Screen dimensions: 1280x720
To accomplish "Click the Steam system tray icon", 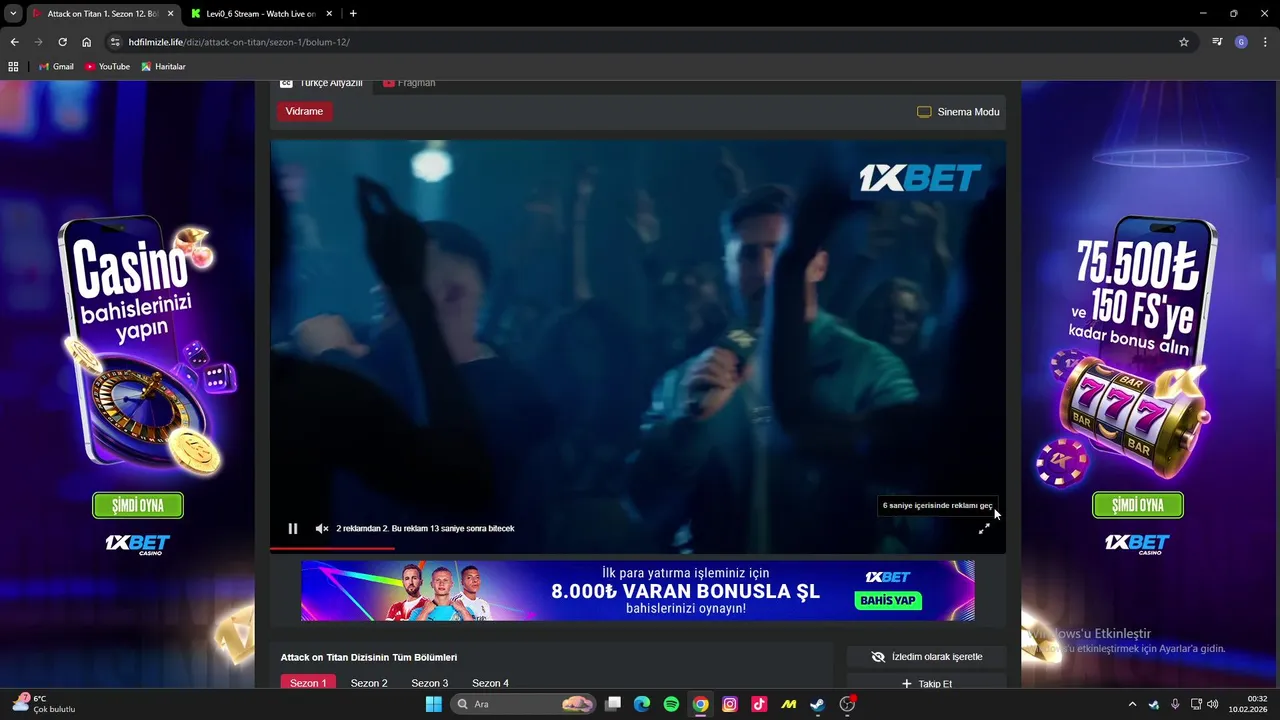I will pyautogui.click(x=1154, y=704).
